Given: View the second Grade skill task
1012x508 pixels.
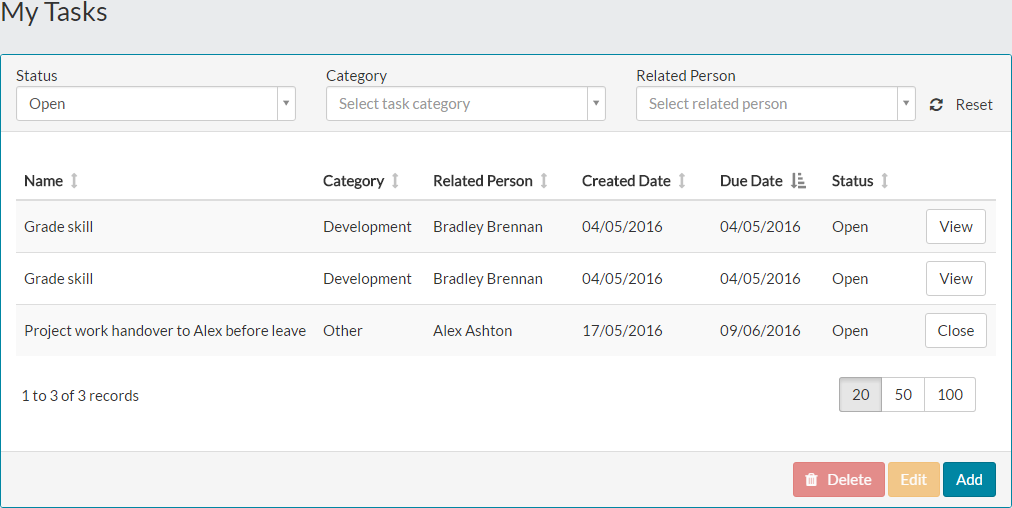Looking at the screenshot, I should point(955,279).
